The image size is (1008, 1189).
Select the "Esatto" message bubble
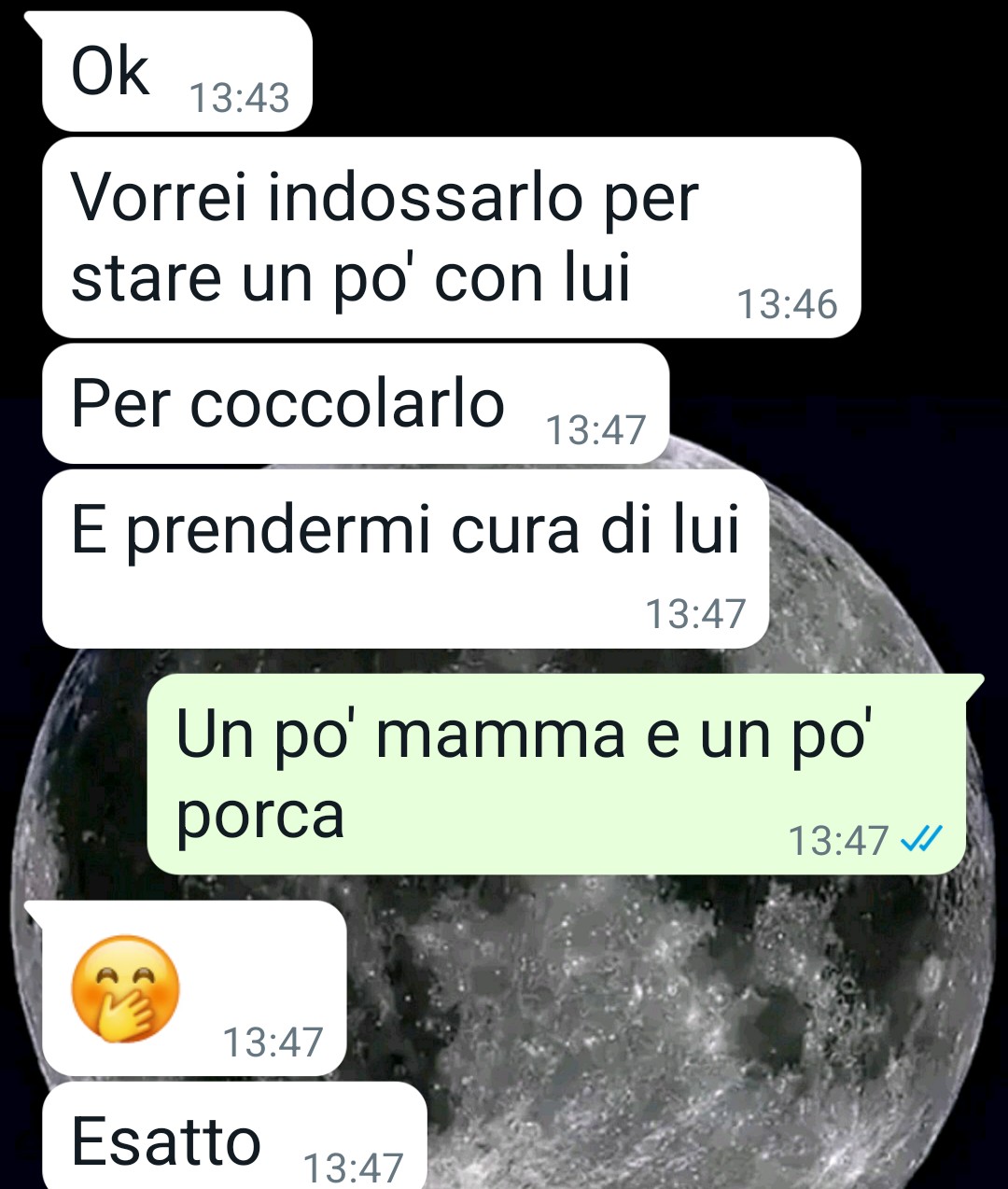click(234, 1137)
